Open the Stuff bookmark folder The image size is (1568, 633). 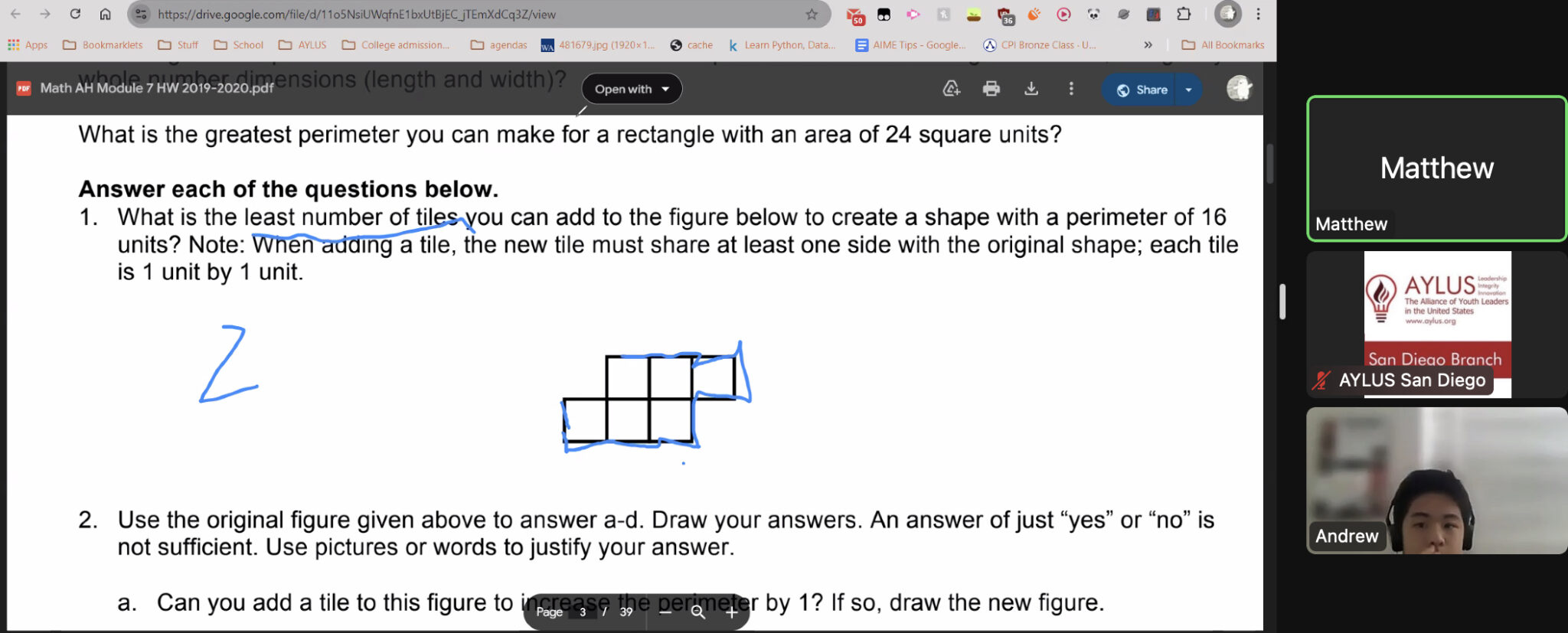pos(178,45)
